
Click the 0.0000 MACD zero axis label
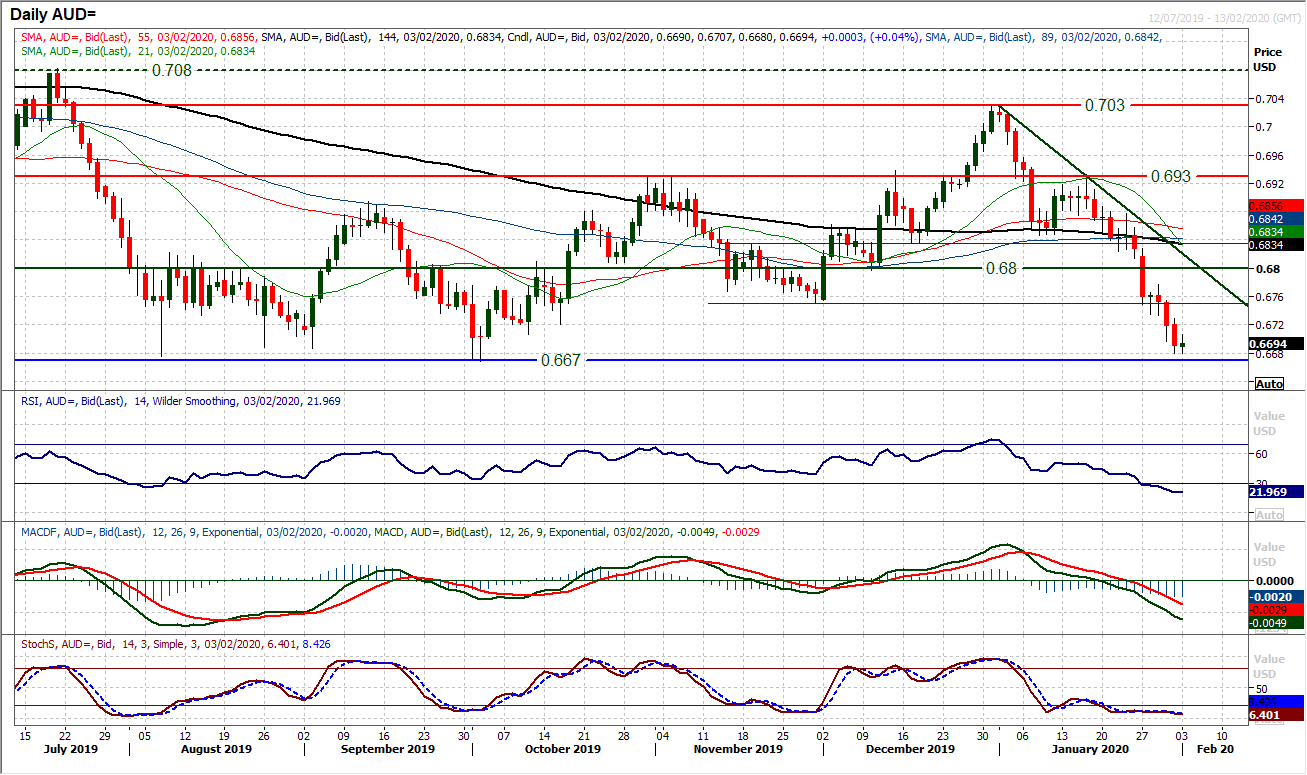click(x=1274, y=580)
